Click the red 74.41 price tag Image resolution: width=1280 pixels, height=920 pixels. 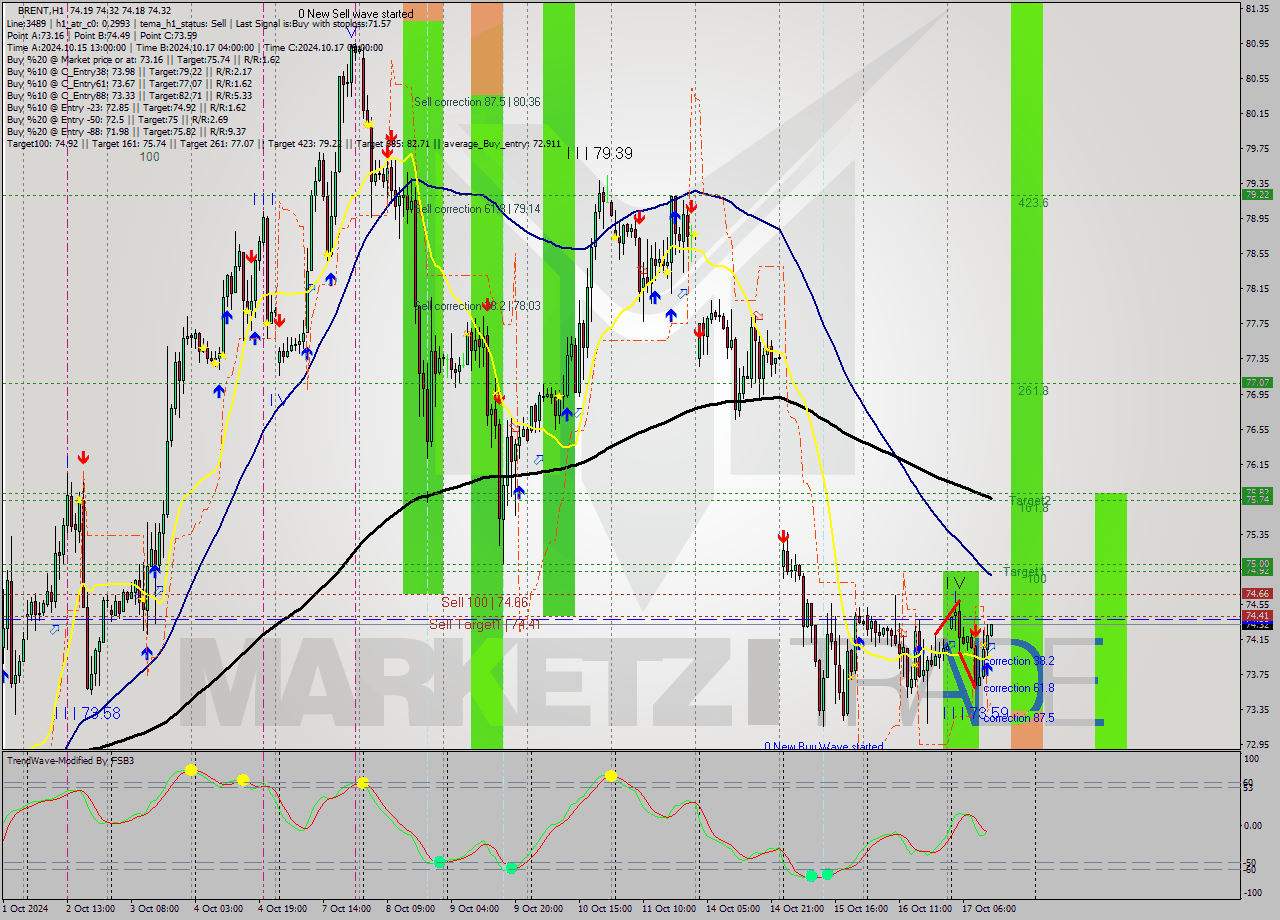(1256, 616)
